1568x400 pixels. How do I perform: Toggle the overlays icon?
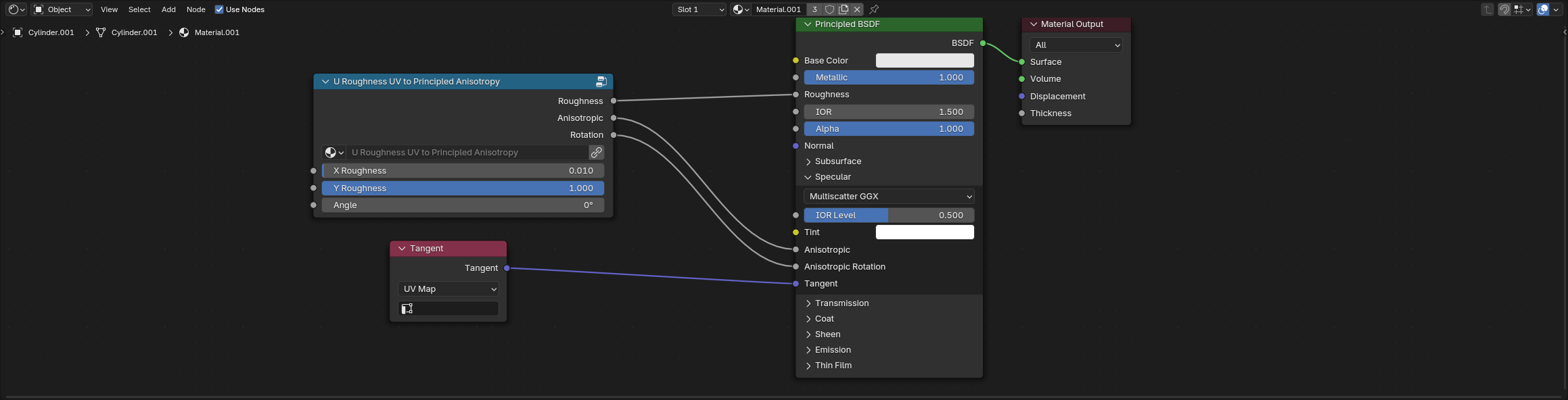point(1544,9)
